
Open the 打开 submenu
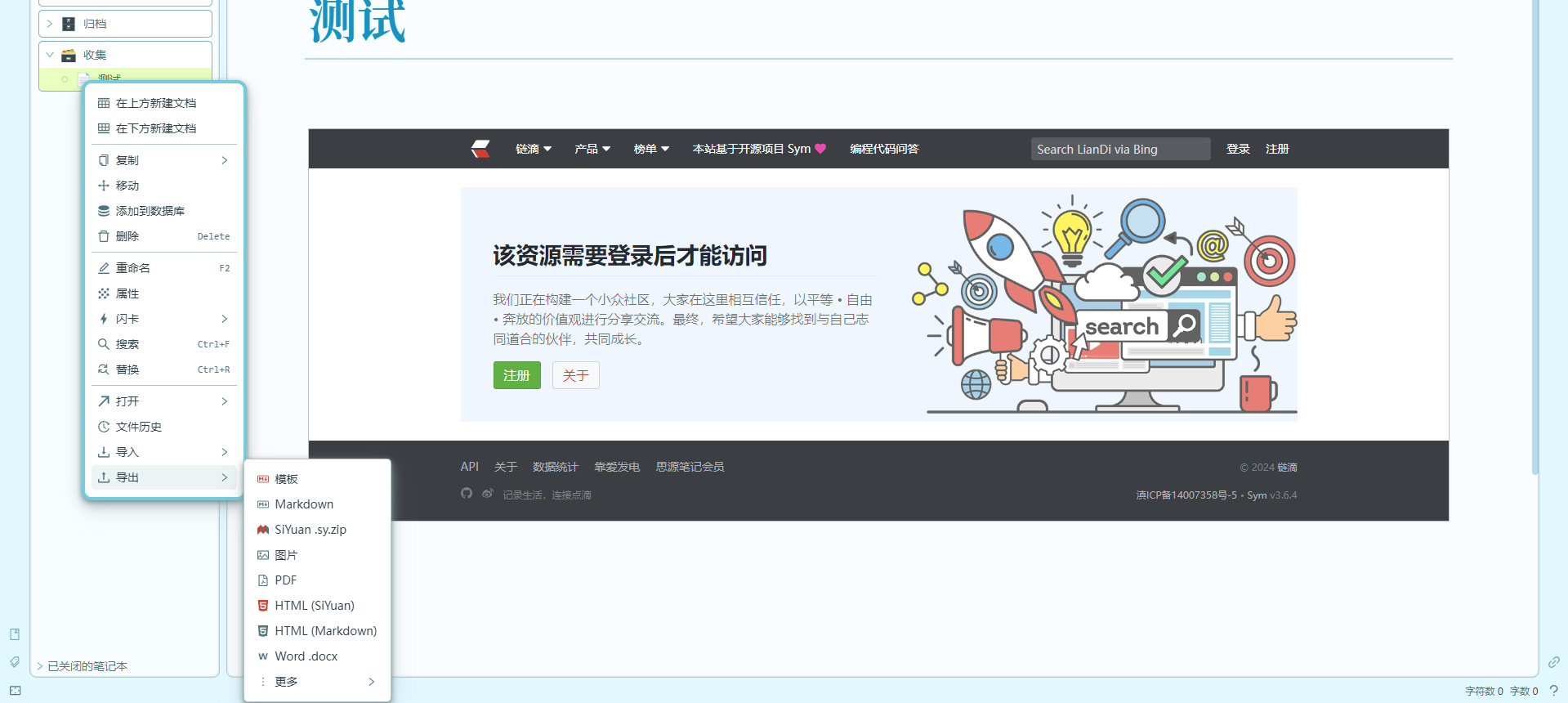coord(164,401)
